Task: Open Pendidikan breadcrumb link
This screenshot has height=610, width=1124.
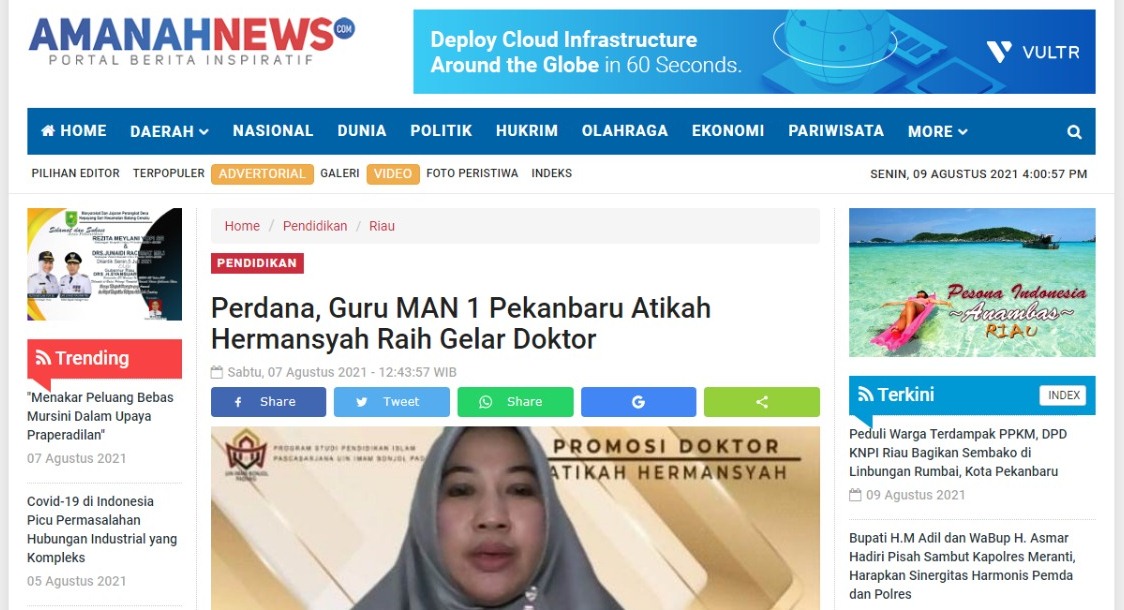Action: click(x=315, y=226)
